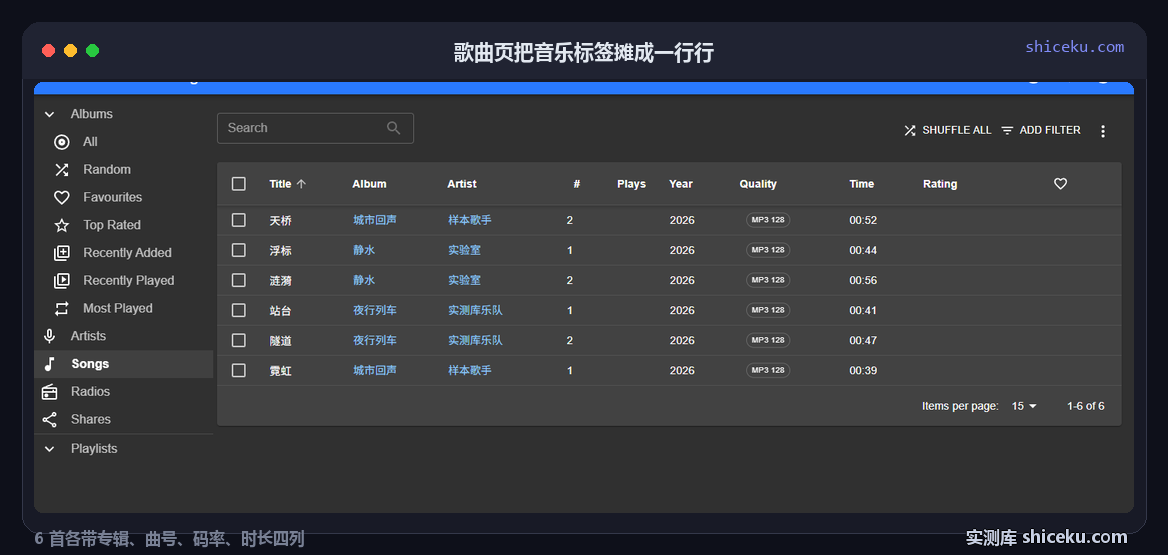Click song title 霓虹
1168x555 pixels.
pos(280,370)
